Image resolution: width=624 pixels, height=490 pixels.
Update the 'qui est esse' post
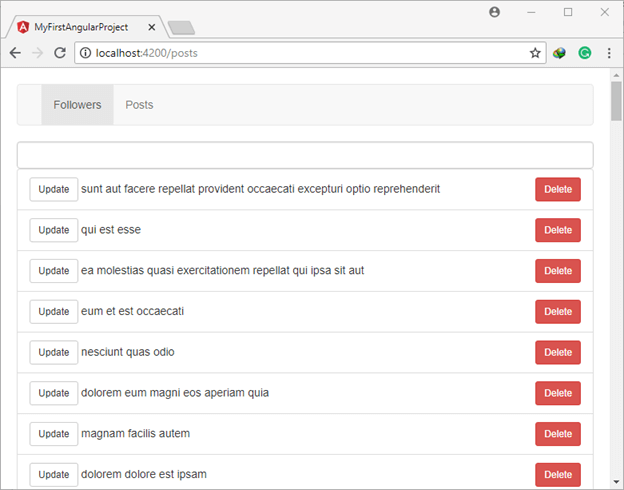pos(54,230)
